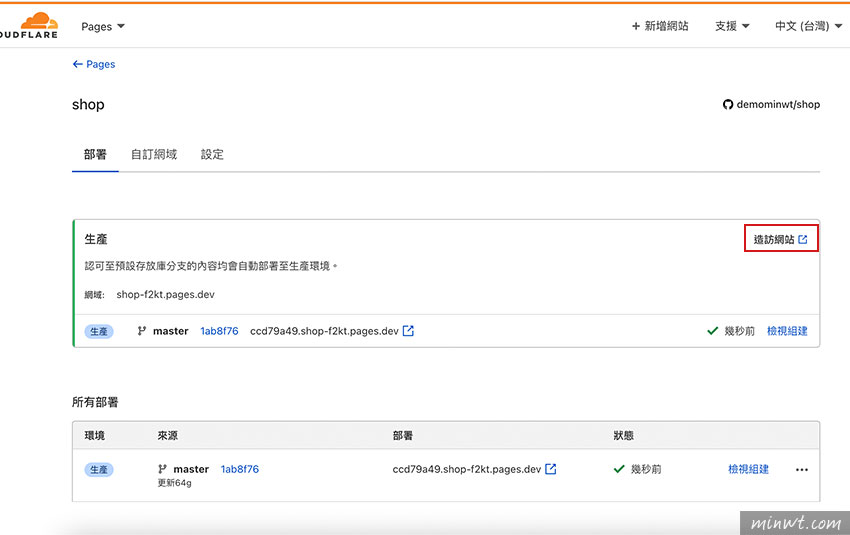The height and width of the screenshot is (535, 850).
Task: Click the green checkmark status in the production card
Action: click(x=712, y=331)
